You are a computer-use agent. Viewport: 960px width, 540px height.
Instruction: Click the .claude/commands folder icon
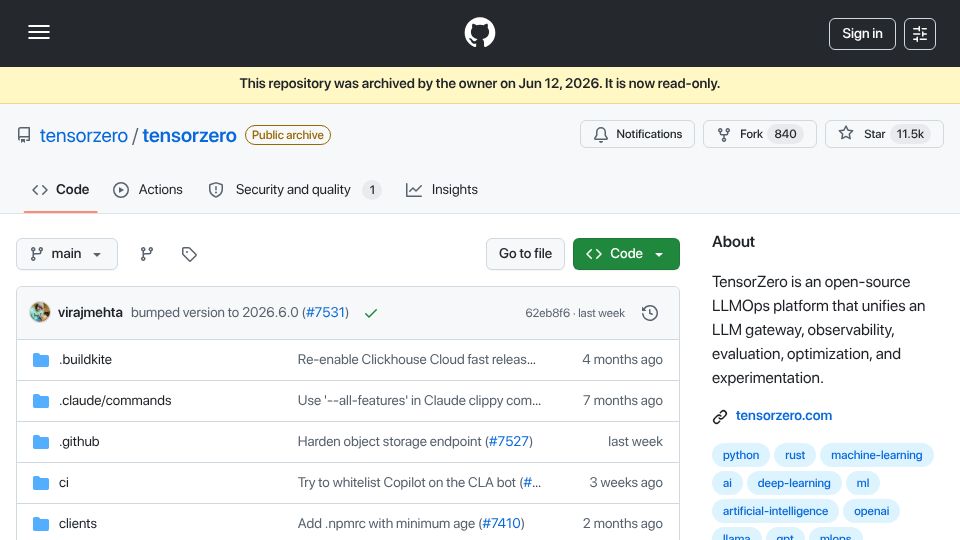click(41, 401)
